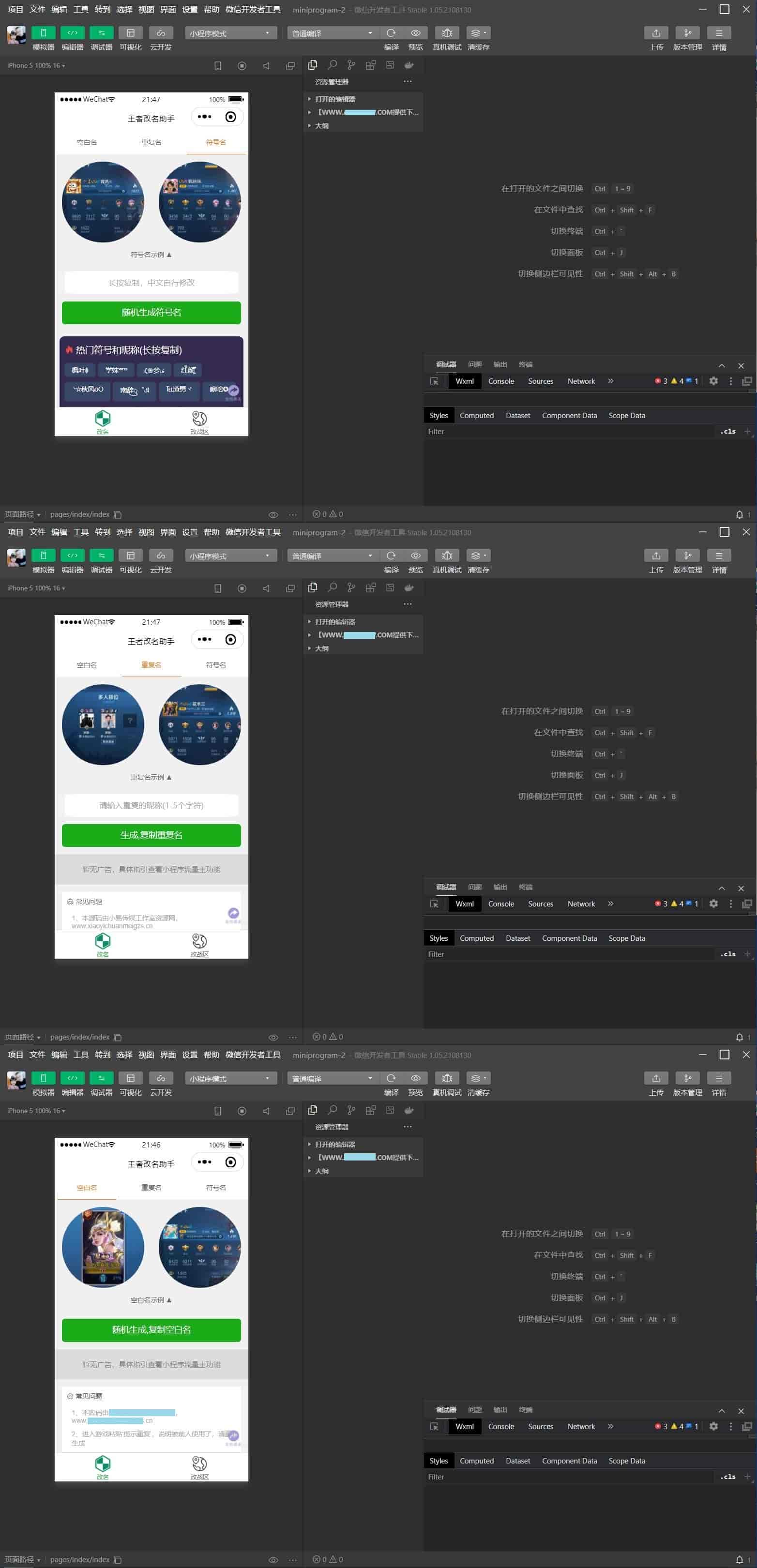Screen dimensions: 757x1568
Task: Open Network tab in bottom window DevTools
Action: 581,1426
